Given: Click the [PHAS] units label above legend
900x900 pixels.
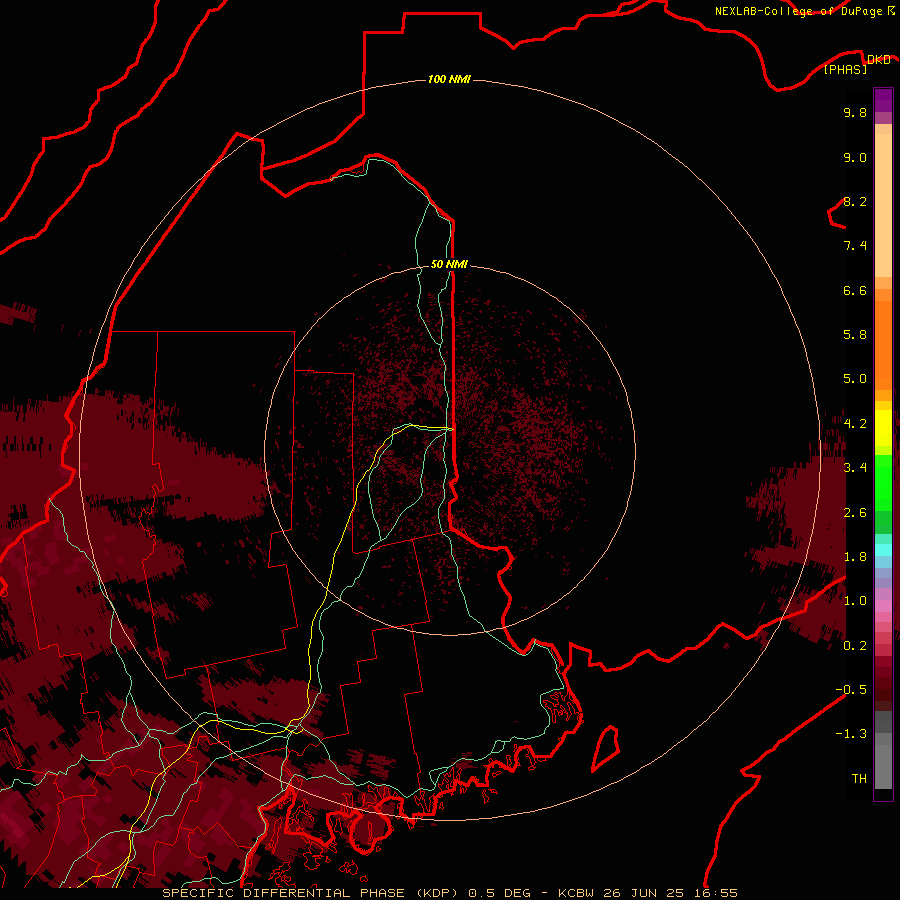Looking at the screenshot, I should (x=845, y=69).
